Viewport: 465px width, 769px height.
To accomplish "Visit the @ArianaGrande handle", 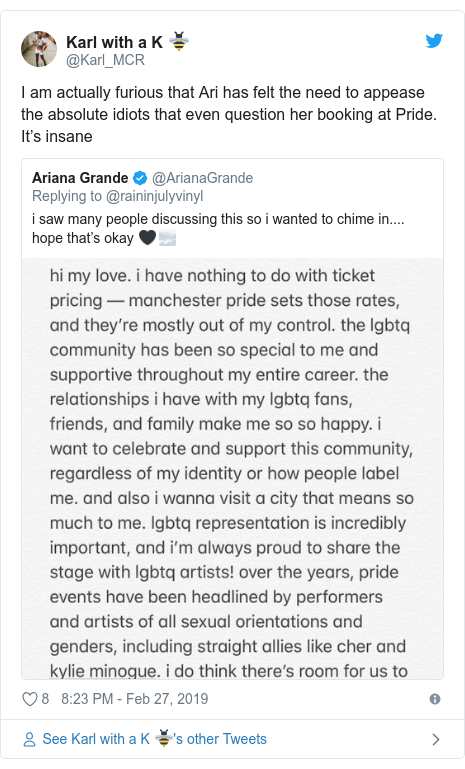I will tap(203, 178).
